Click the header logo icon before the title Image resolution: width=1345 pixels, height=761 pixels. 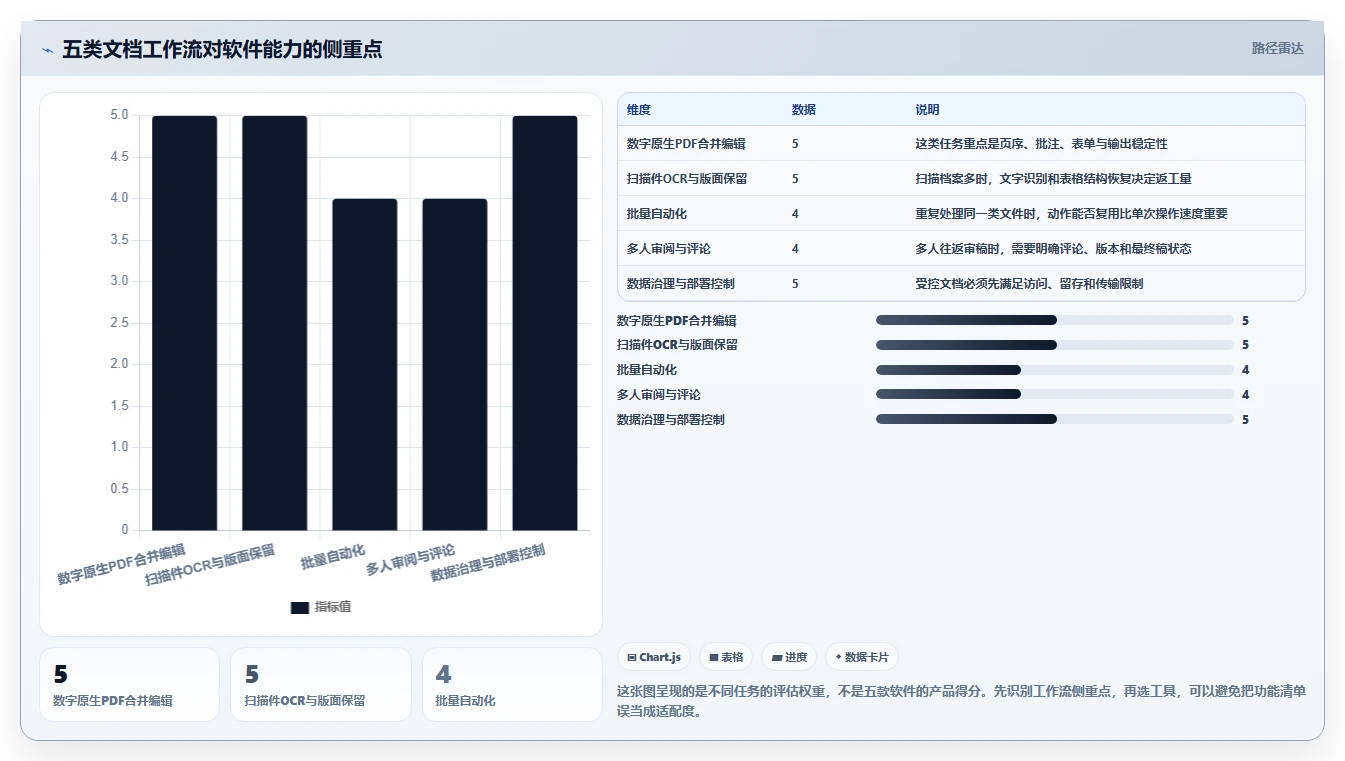tap(47, 49)
